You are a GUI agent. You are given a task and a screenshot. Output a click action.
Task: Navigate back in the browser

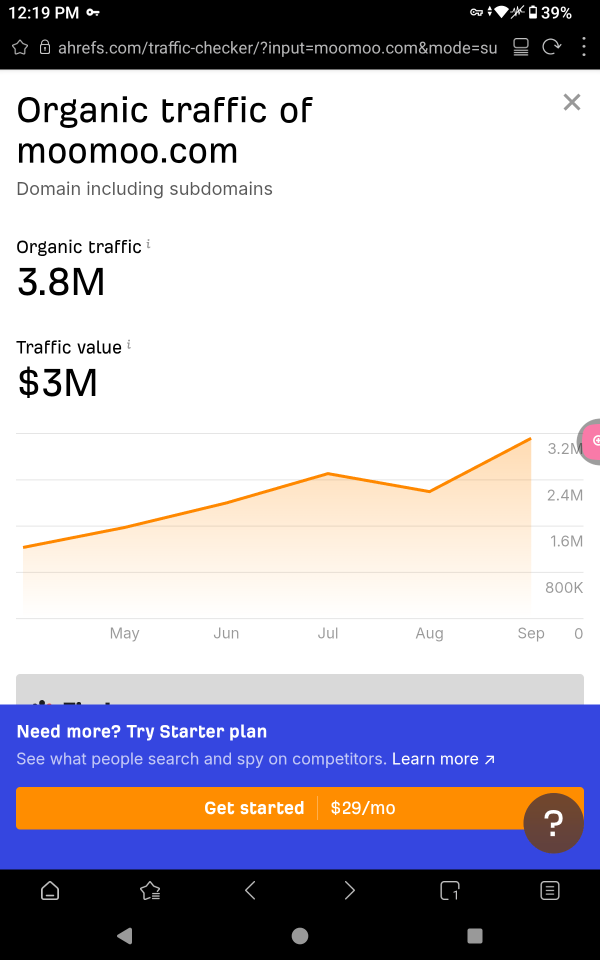click(x=250, y=890)
